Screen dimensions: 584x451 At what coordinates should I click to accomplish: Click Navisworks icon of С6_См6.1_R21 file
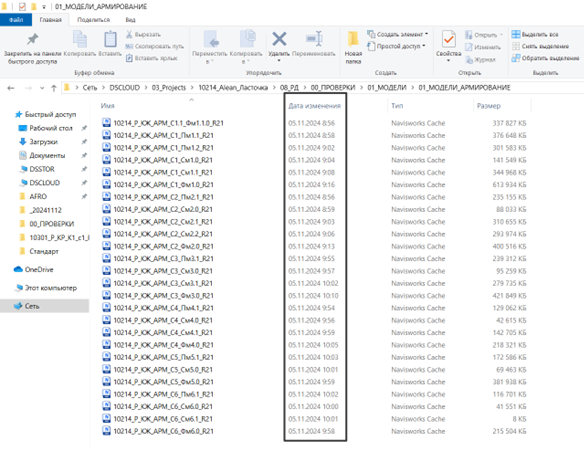107,418
